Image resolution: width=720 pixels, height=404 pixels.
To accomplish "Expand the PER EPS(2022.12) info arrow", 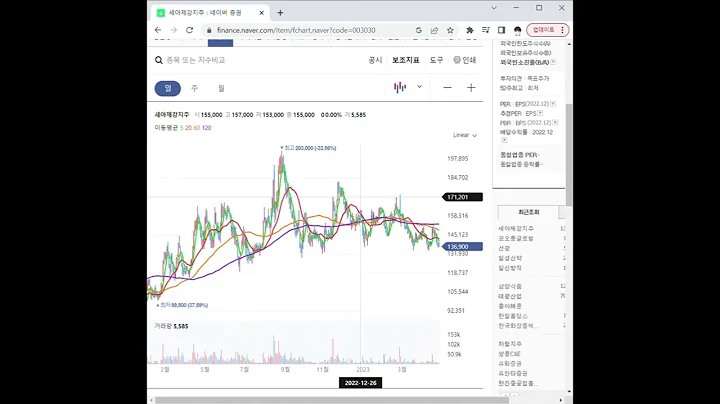I will click(553, 104).
